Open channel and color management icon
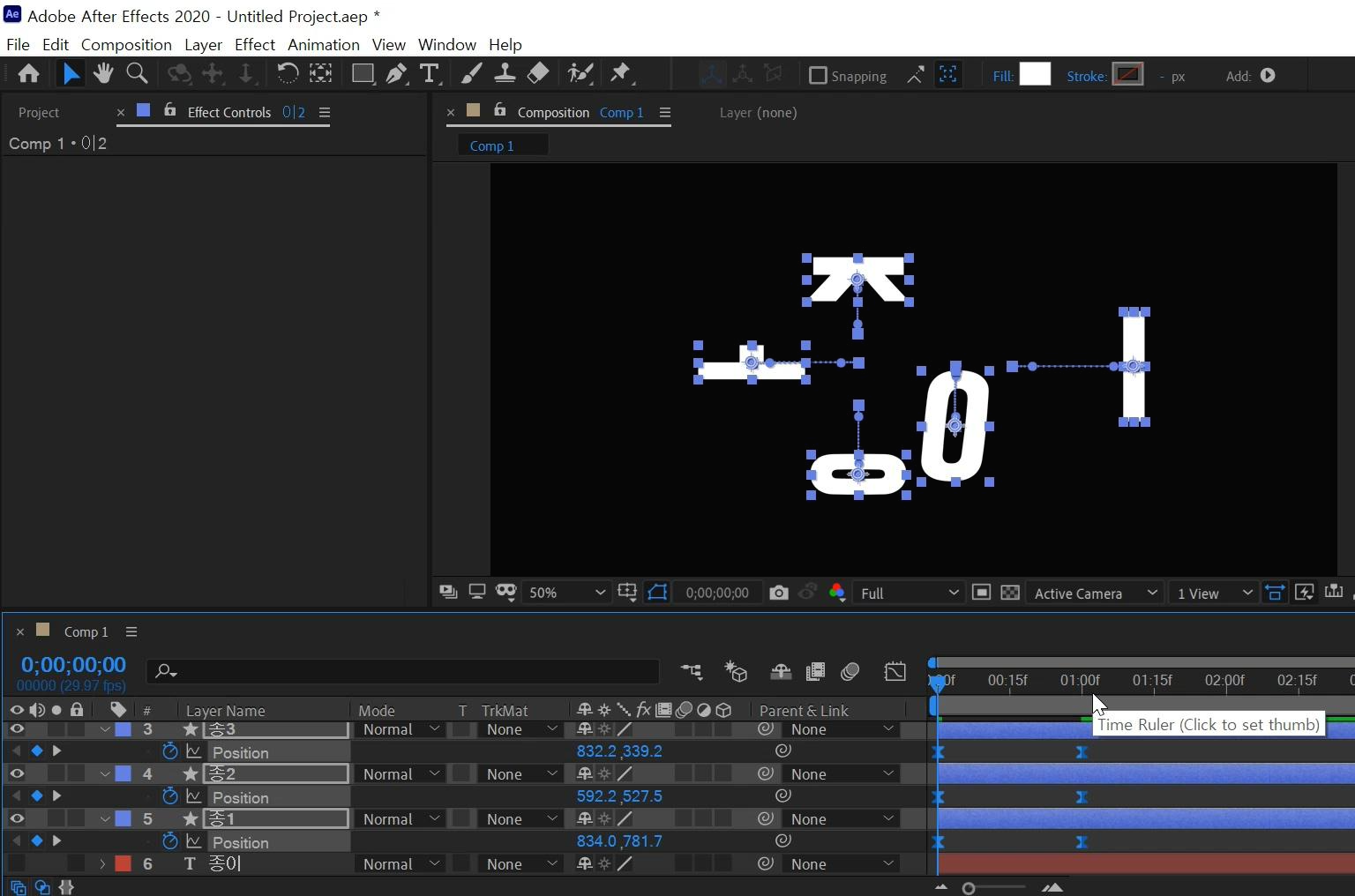Viewport: 1355px width, 896px height. [837, 593]
